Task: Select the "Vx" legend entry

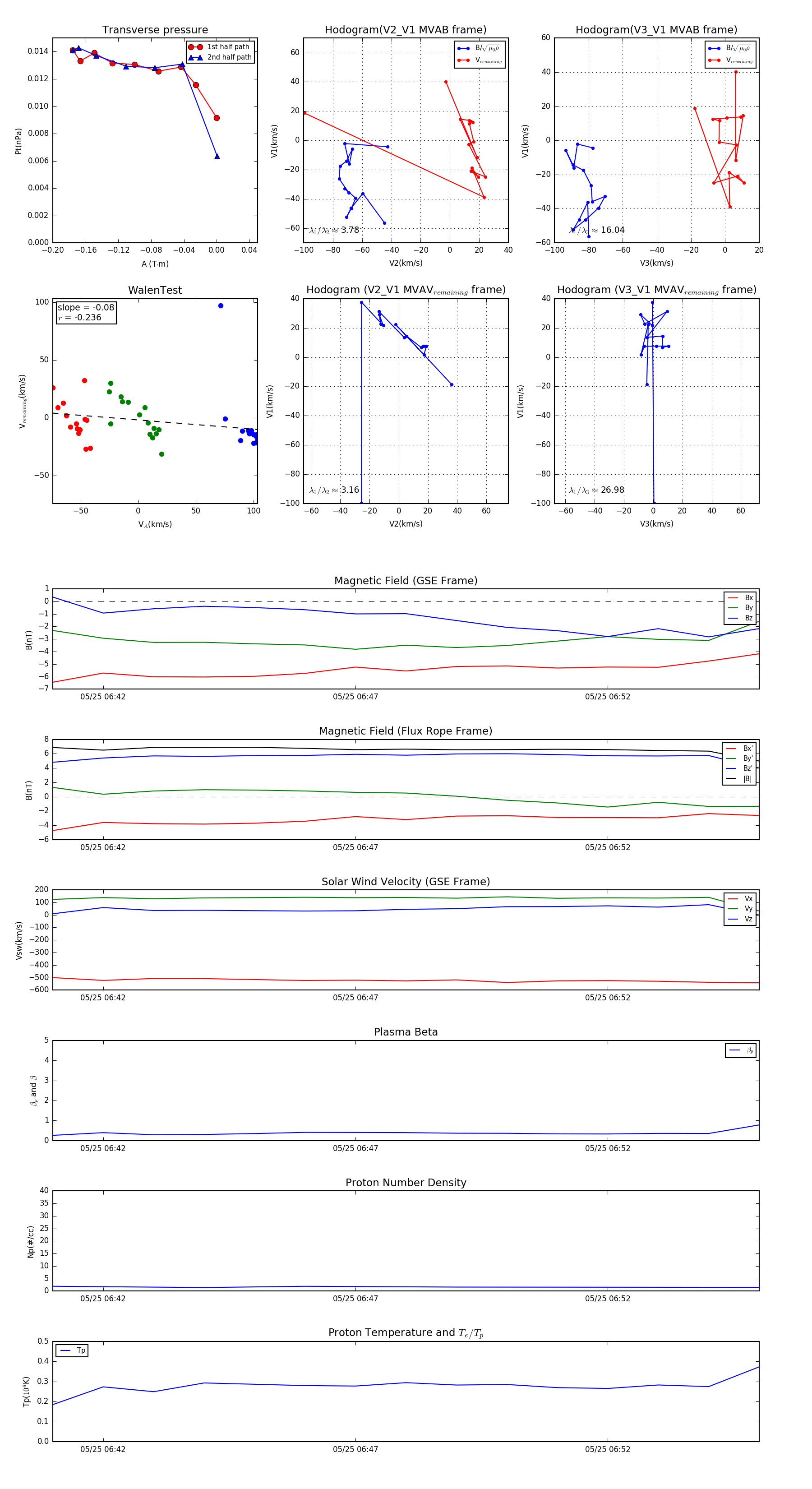Action: point(740,899)
